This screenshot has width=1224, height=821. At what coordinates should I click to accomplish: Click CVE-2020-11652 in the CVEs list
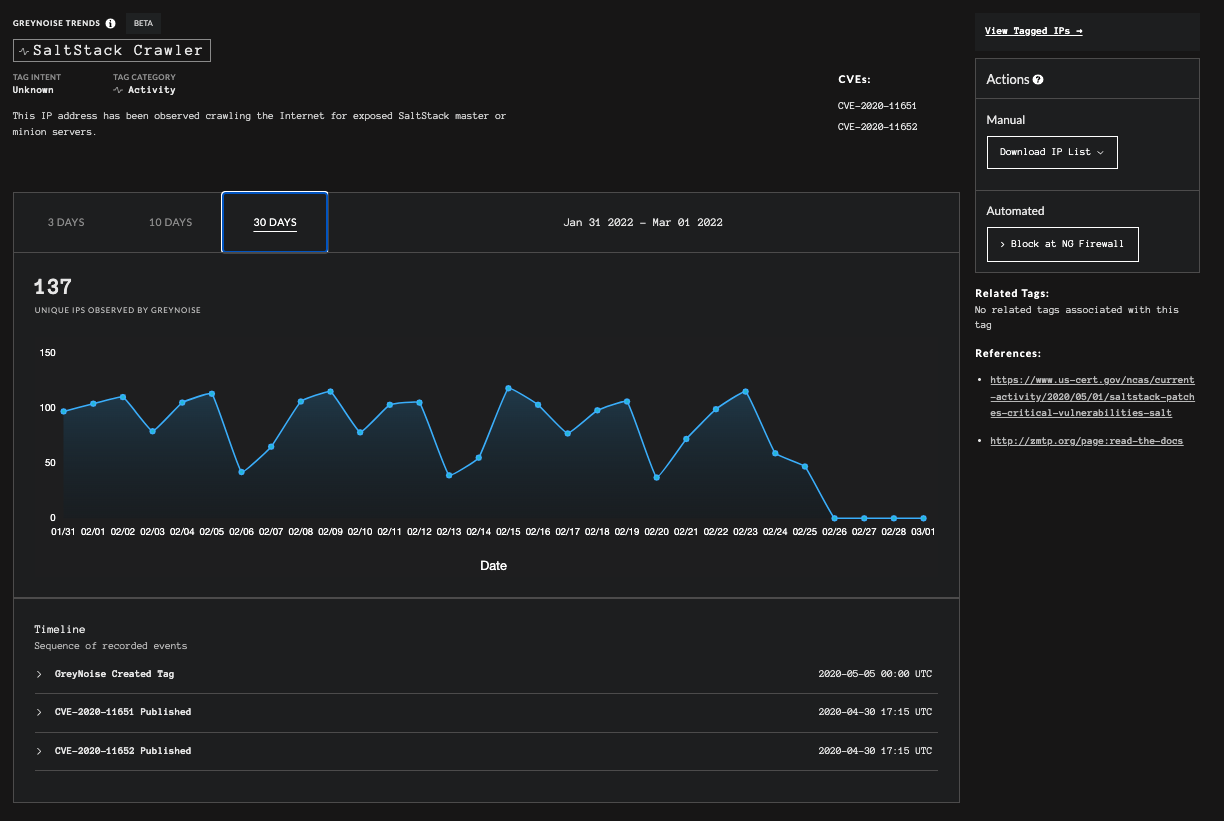click(x=877, y=127)
